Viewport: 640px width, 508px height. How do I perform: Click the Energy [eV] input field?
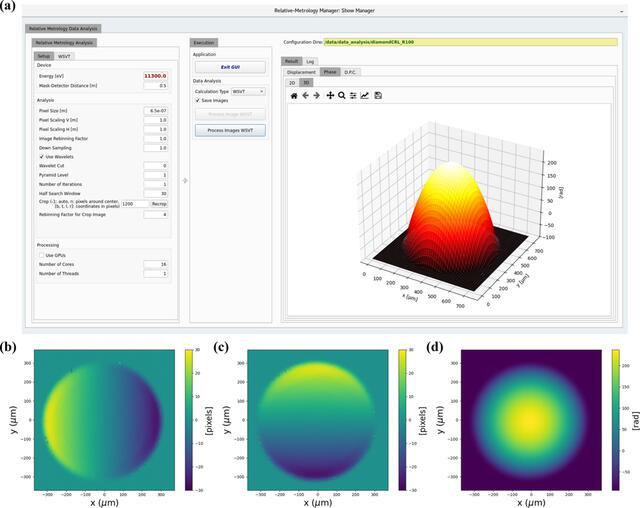coord(155,76)
